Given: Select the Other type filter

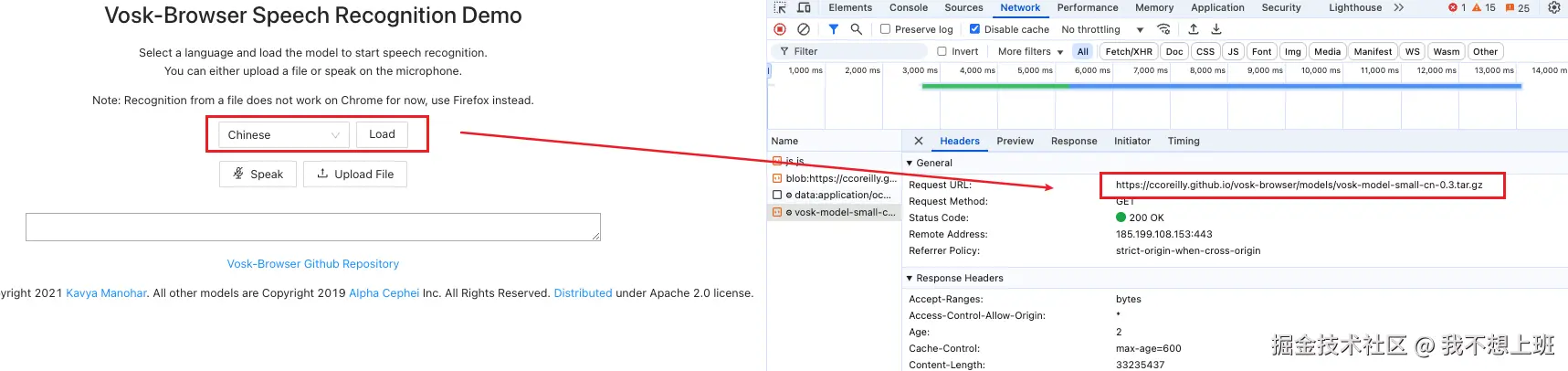Looking at the screenshot, I should click(x=1486, y=51).
